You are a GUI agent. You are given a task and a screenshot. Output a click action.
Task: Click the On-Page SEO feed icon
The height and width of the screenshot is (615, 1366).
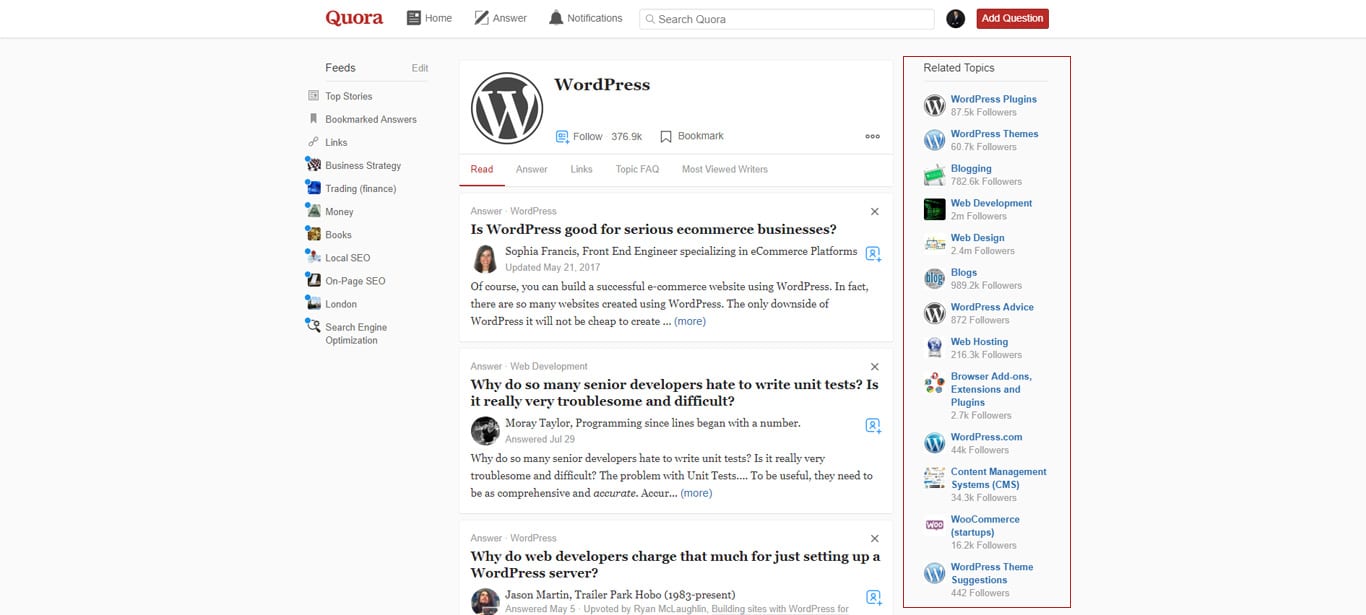tap(314, 279)
